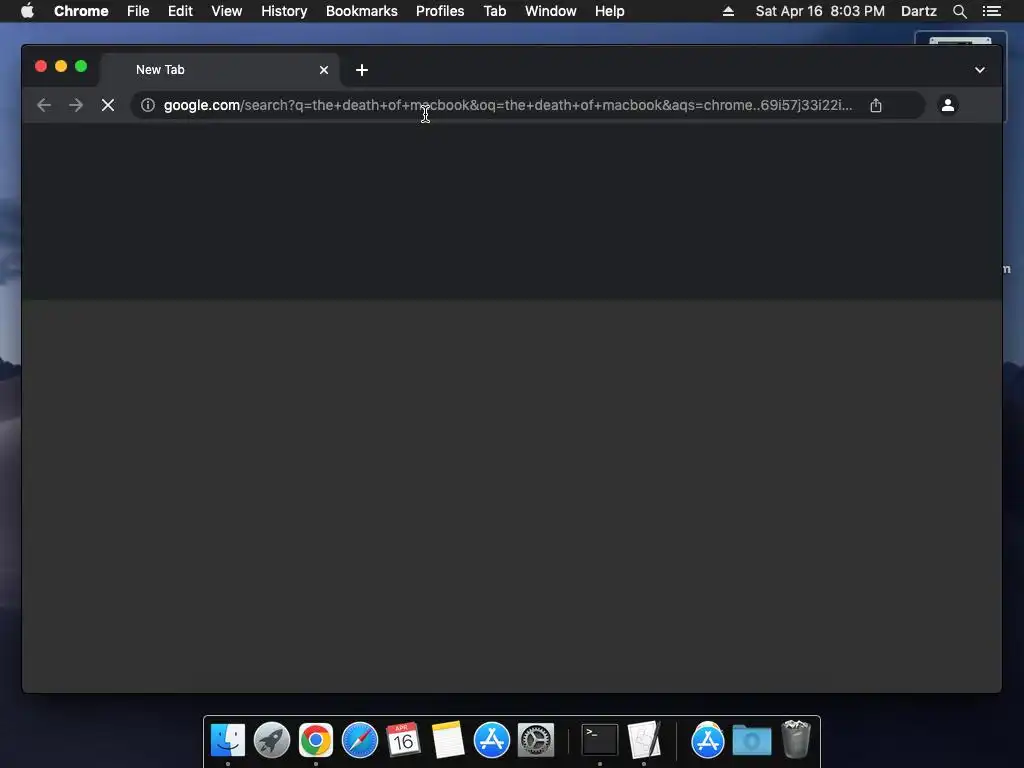
Task: Open Notes from the Dock
Action: (x=448, y=740)
